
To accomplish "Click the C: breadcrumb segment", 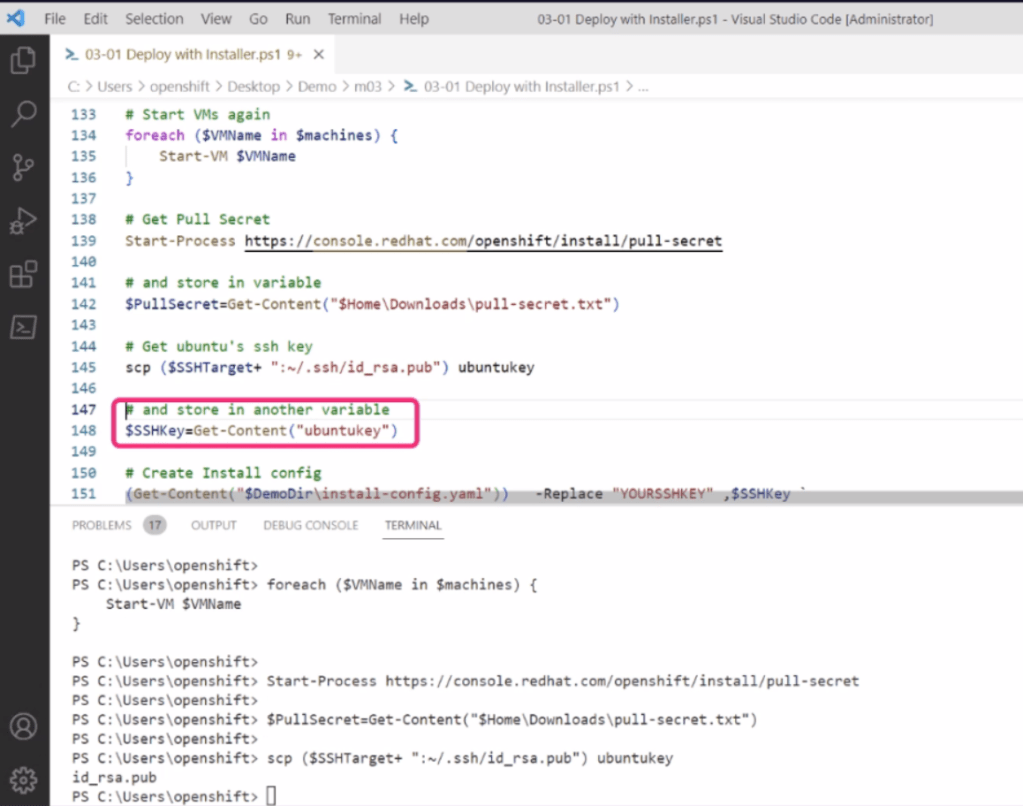I will pos(73,86).
